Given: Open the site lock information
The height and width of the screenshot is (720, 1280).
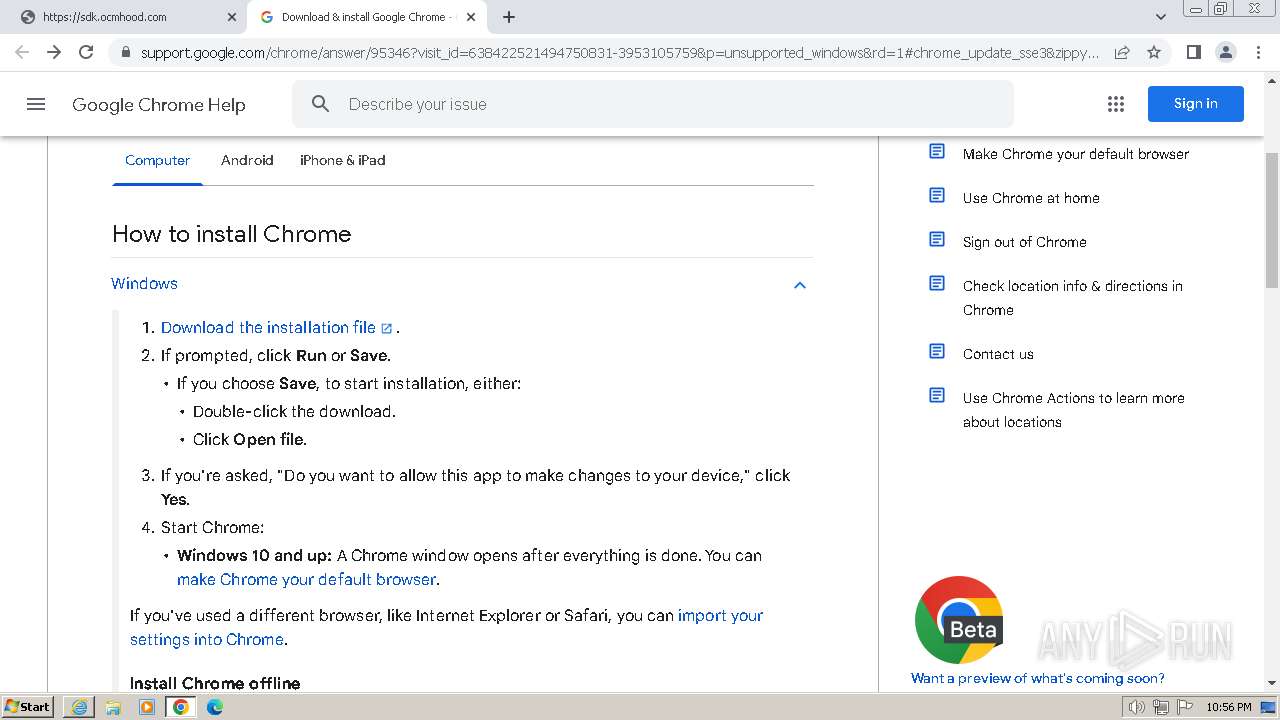Looking at the screenshot, I should [x=125, y=52].
